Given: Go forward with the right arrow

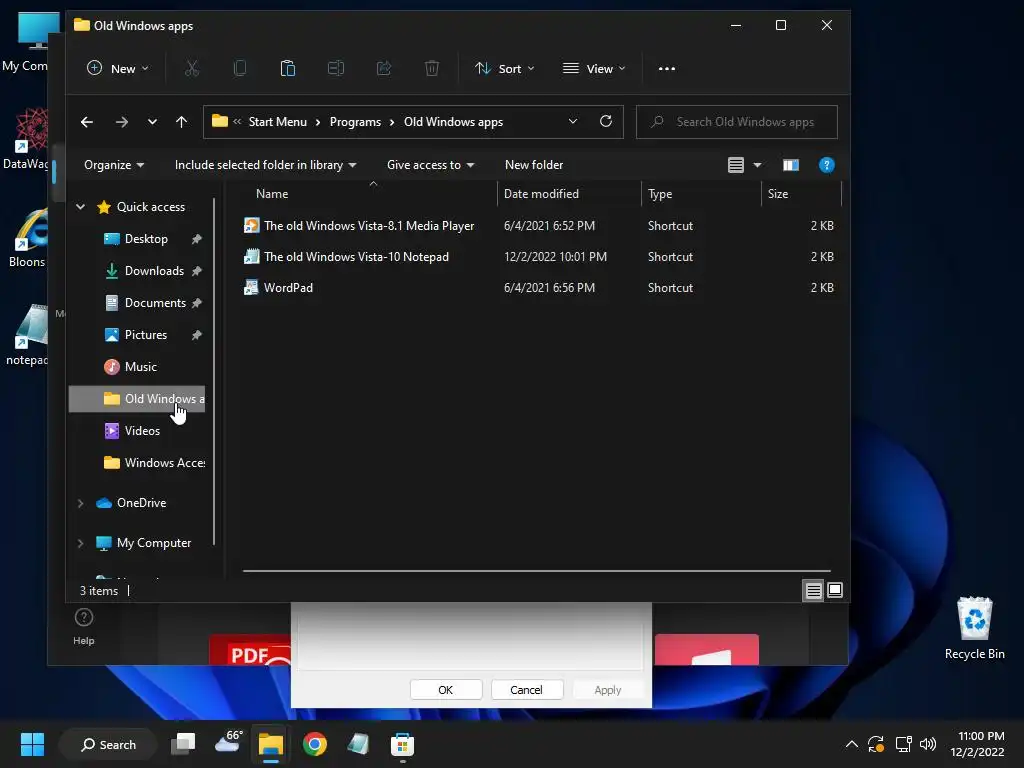Looking at the screenshot, I should pyautogui.click(x=121, y=122).
